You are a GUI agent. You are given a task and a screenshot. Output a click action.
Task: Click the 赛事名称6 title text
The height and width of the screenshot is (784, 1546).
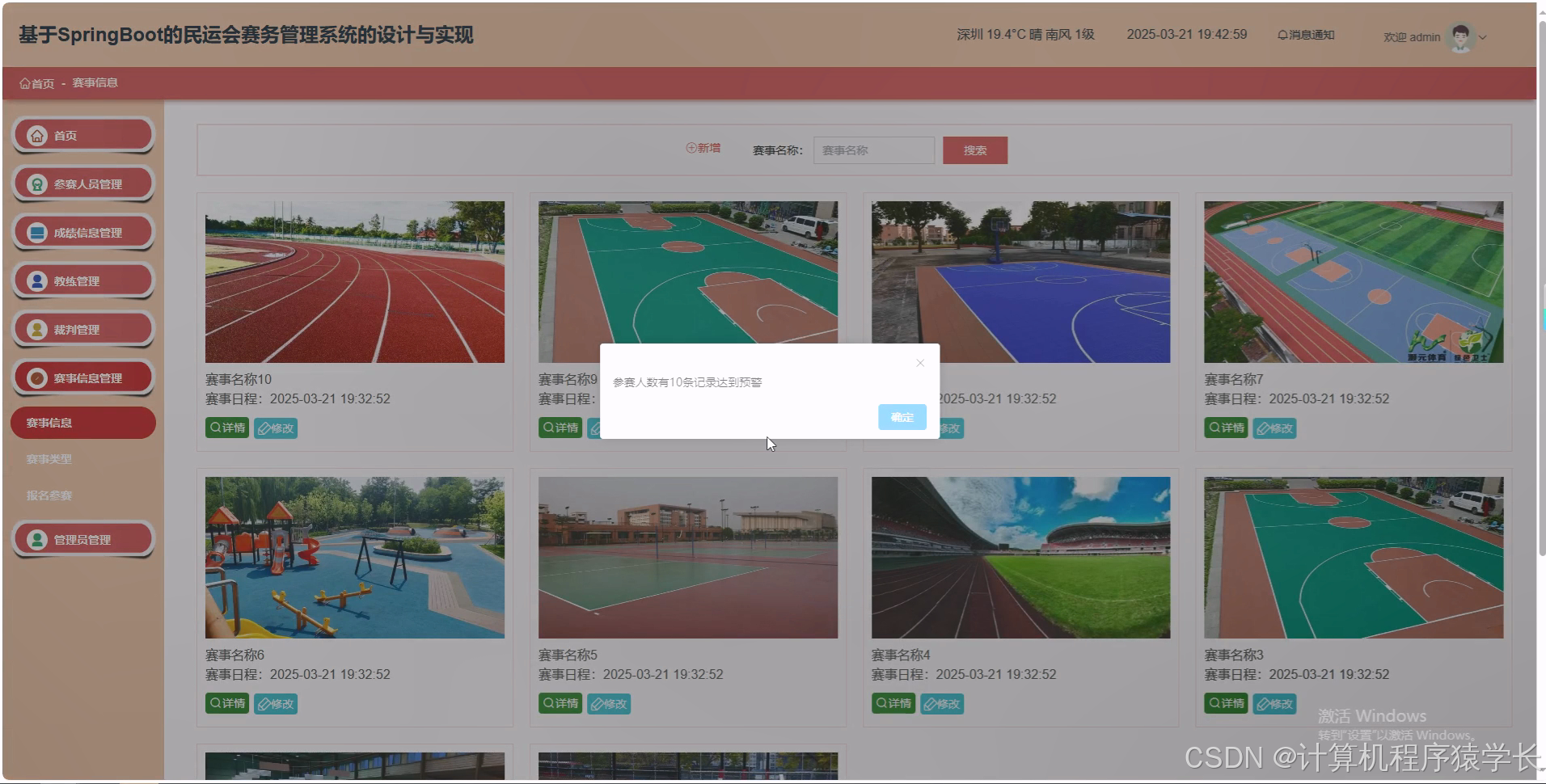tap(234, 655)
